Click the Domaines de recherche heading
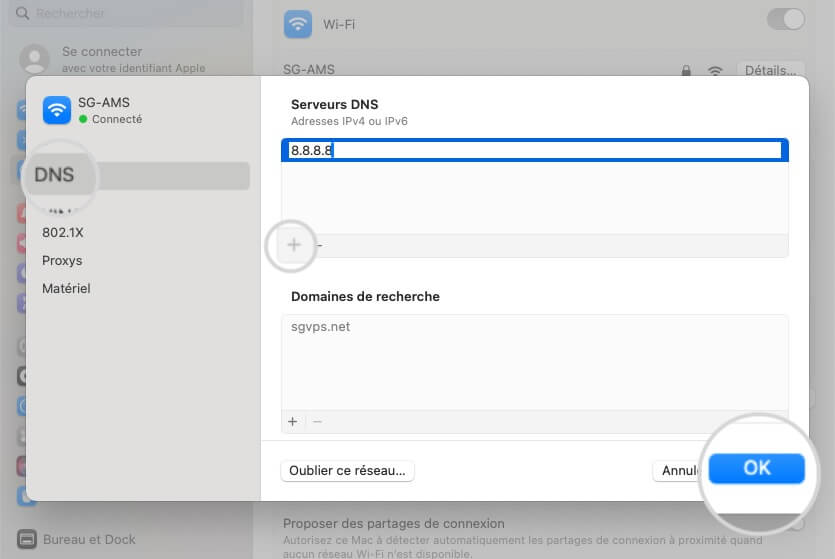This screenshot has height=559, width=835. 365,297
